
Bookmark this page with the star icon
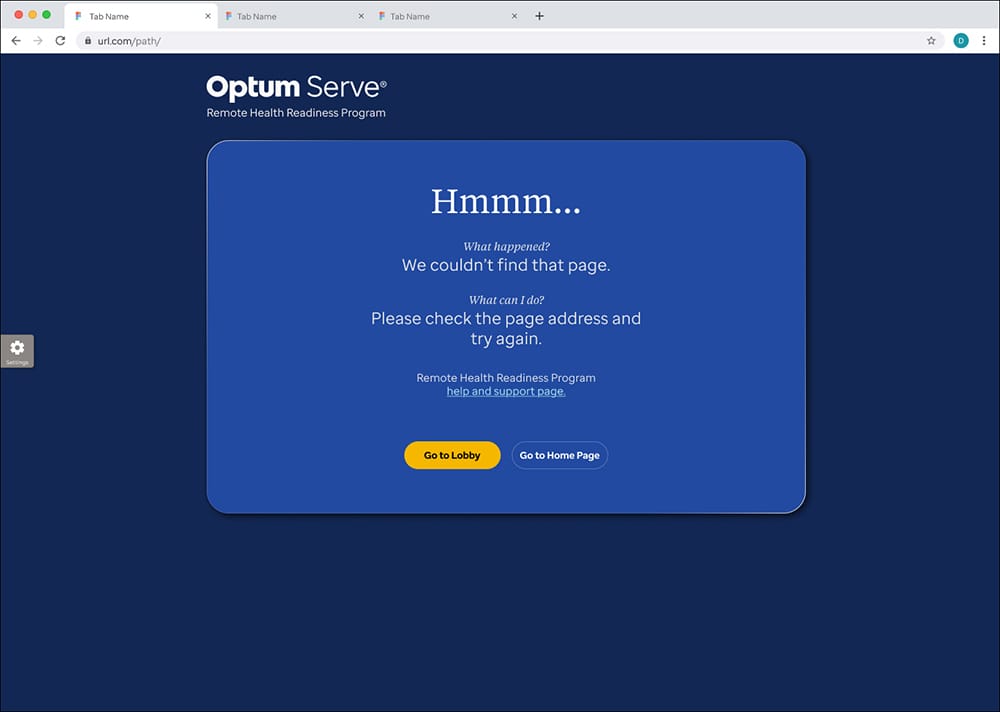pos(931,41)
